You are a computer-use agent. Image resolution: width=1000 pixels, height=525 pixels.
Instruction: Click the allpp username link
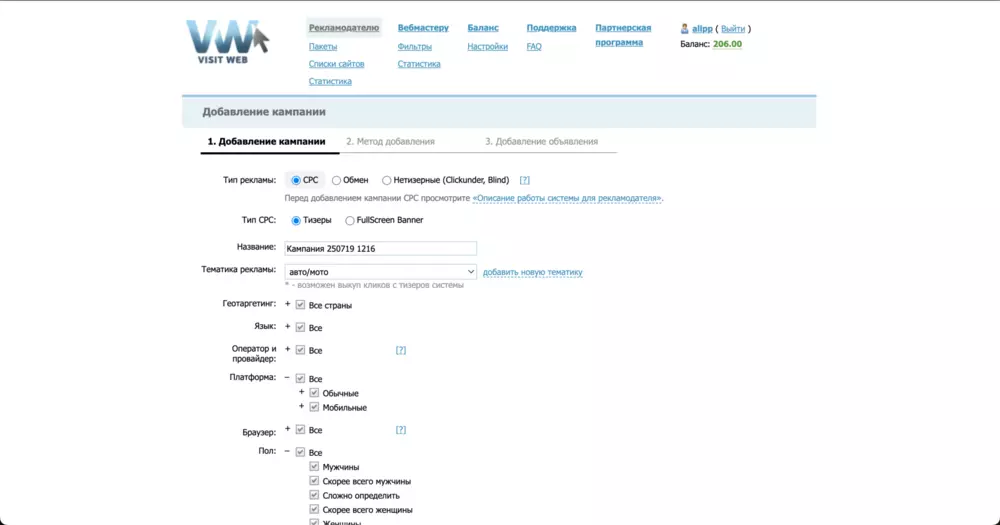(702, 29)
